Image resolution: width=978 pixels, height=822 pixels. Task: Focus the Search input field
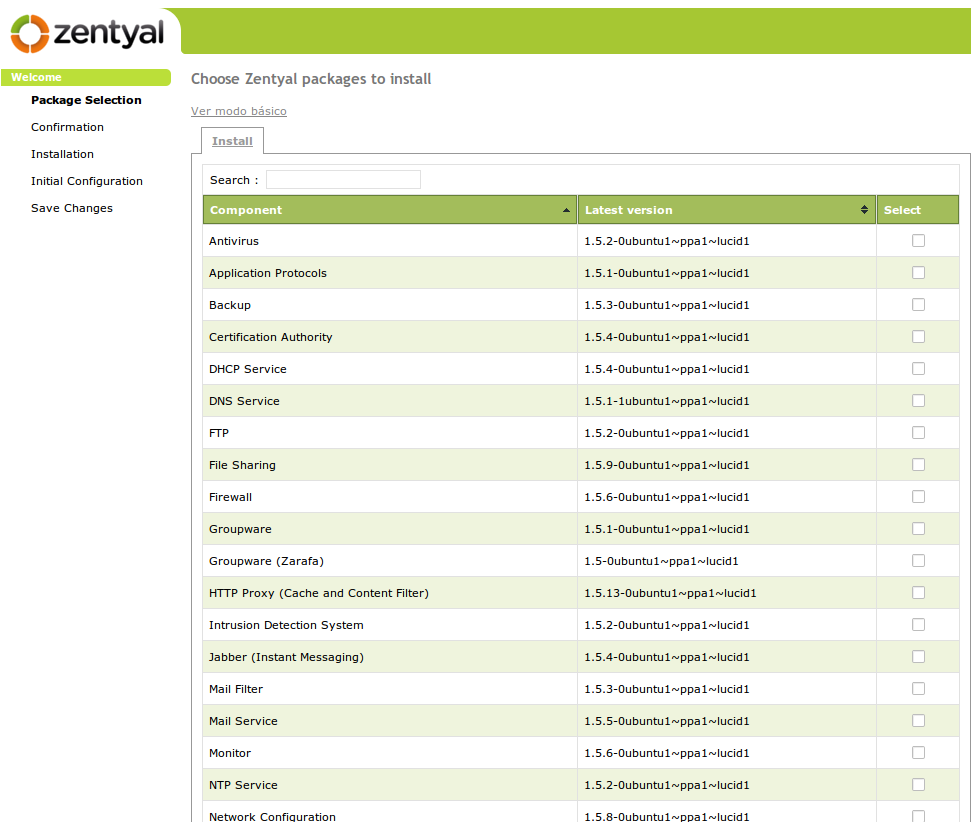(343, 180)
